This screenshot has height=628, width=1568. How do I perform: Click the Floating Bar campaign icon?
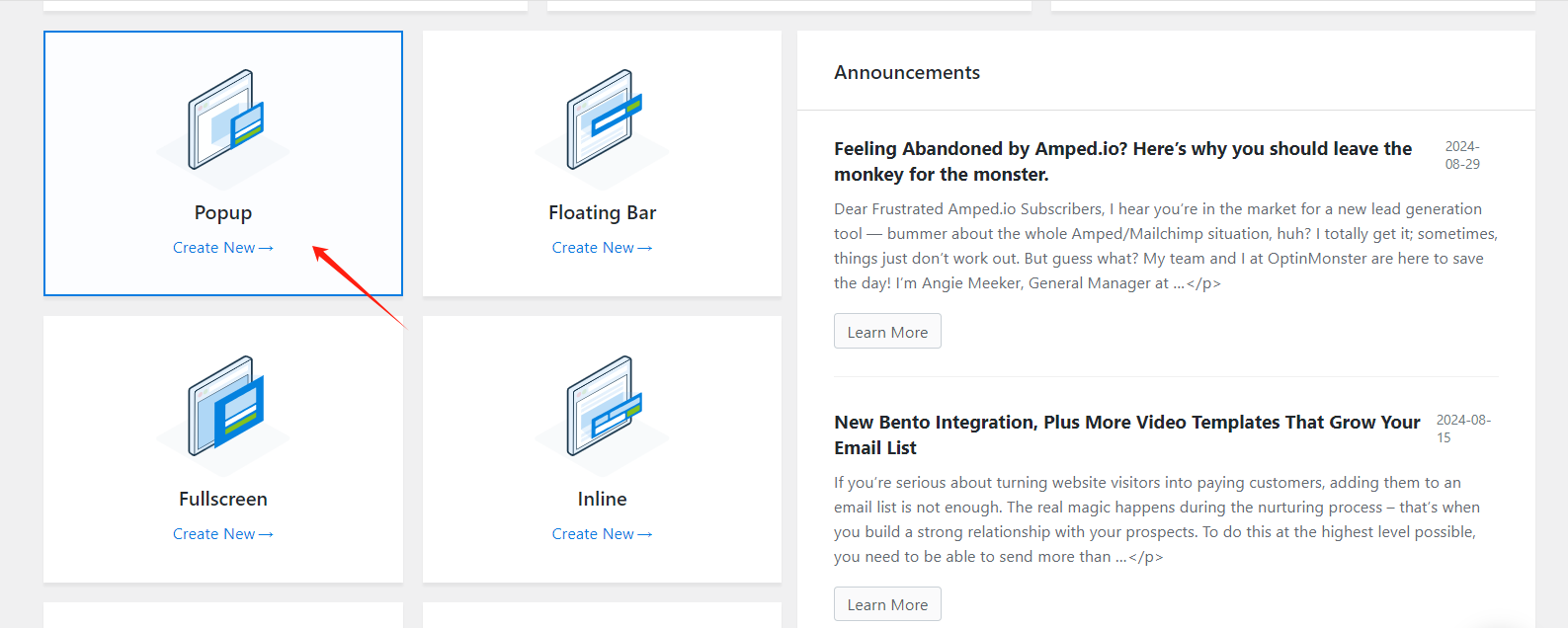603,120
